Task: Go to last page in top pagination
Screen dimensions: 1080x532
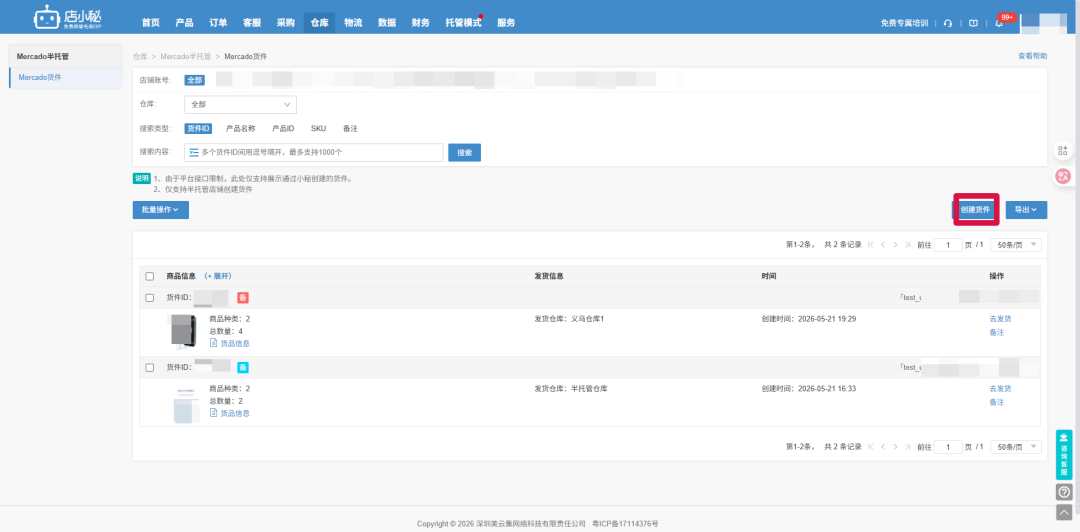Action: tap(908, 245)
